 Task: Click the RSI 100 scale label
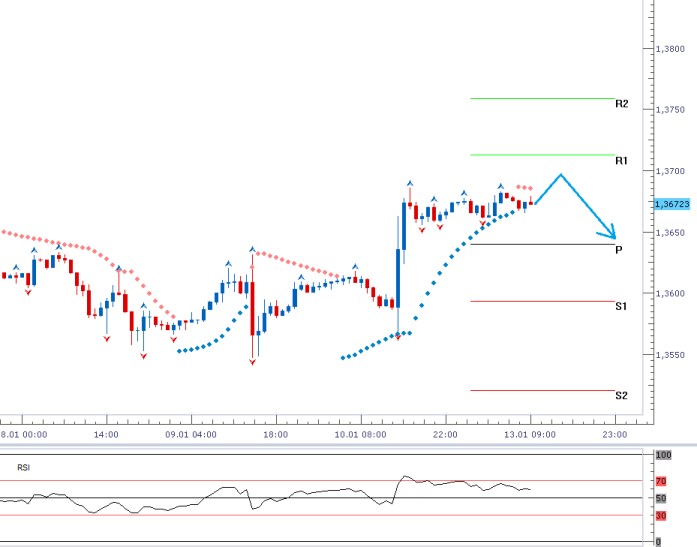pyautogui.click(x=663, y=455)
